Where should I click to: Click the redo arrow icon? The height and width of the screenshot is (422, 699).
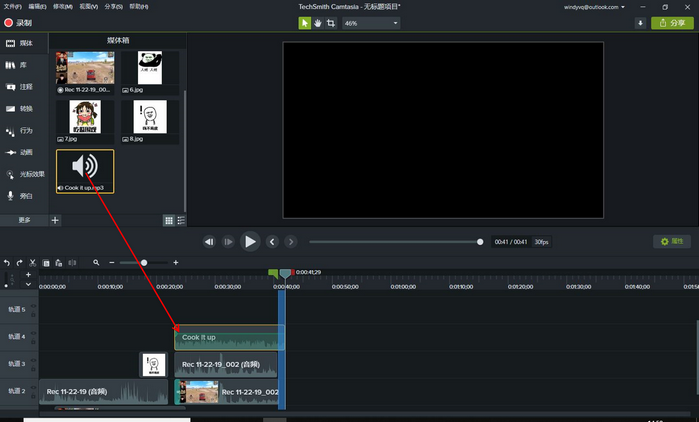pos(19,262)
